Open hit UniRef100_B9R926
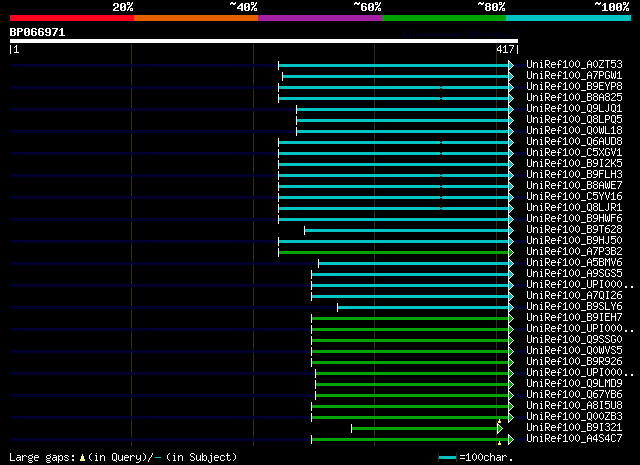Image resolution: width=640 pixels, height=465 pixels. 574,362
